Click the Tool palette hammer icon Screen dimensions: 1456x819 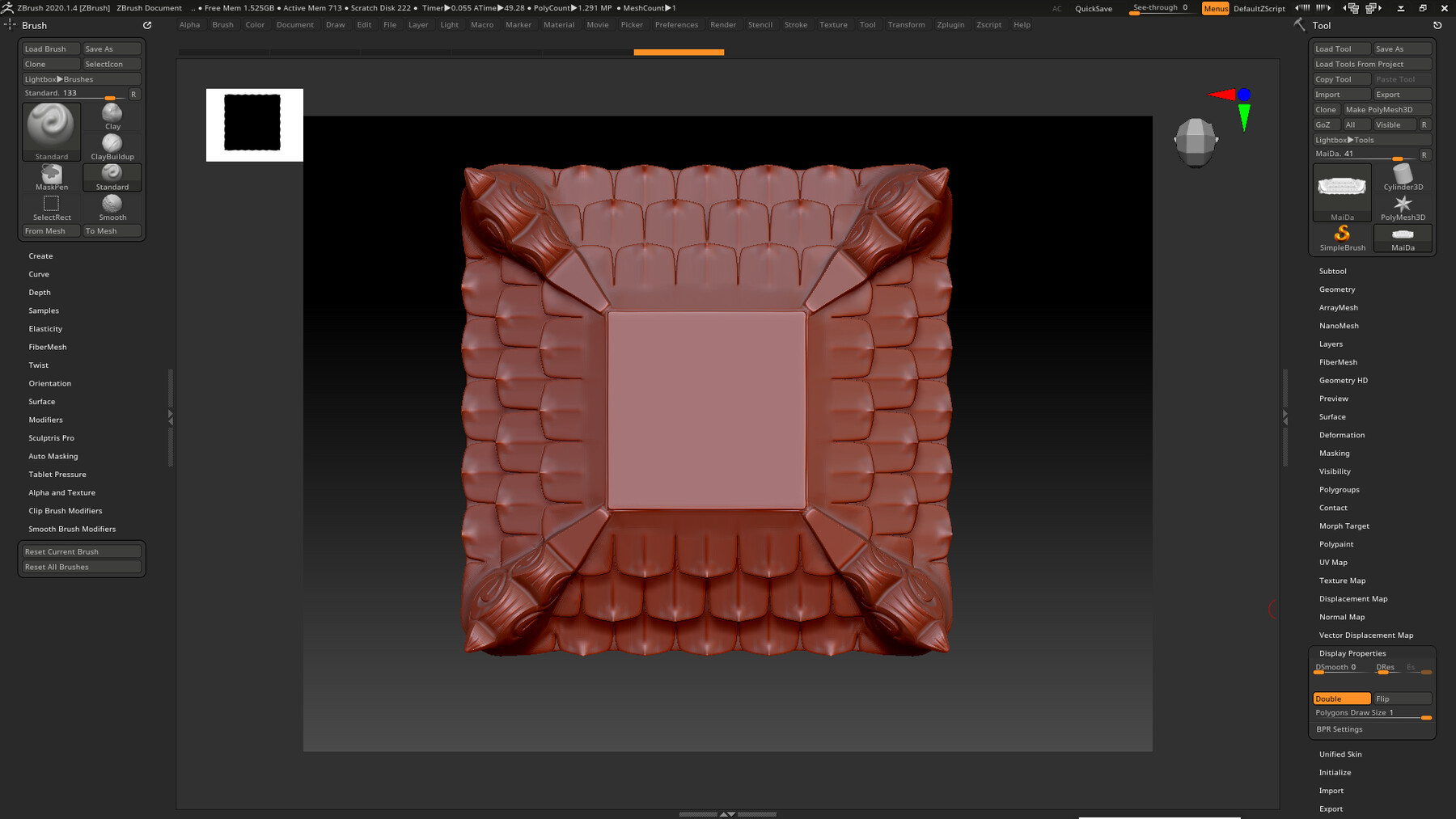(1299, 25)
